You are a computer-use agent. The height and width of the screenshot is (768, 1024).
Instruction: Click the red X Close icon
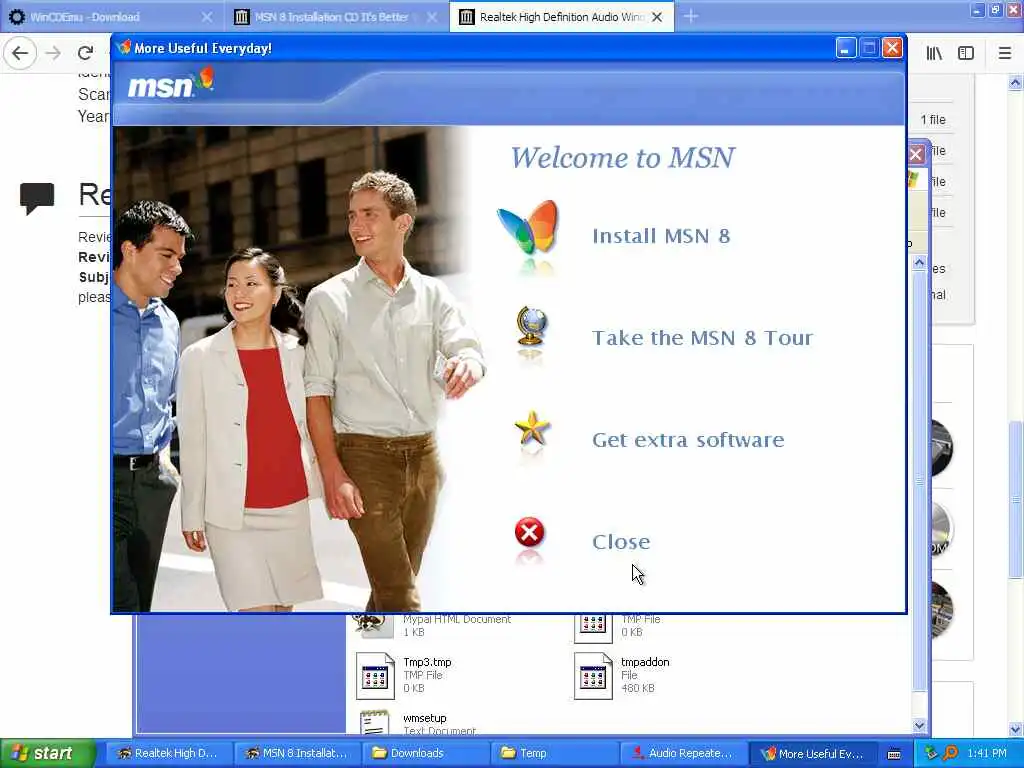pos(529,532)
